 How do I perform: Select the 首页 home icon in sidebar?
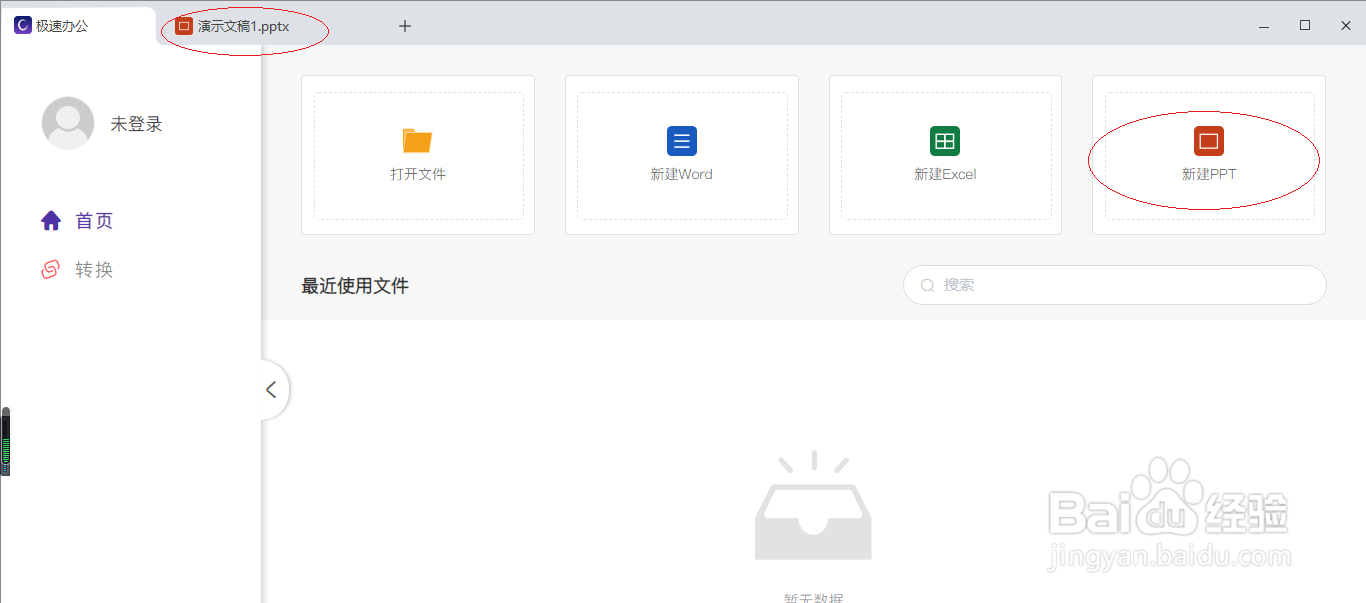[x=51, y=220]
